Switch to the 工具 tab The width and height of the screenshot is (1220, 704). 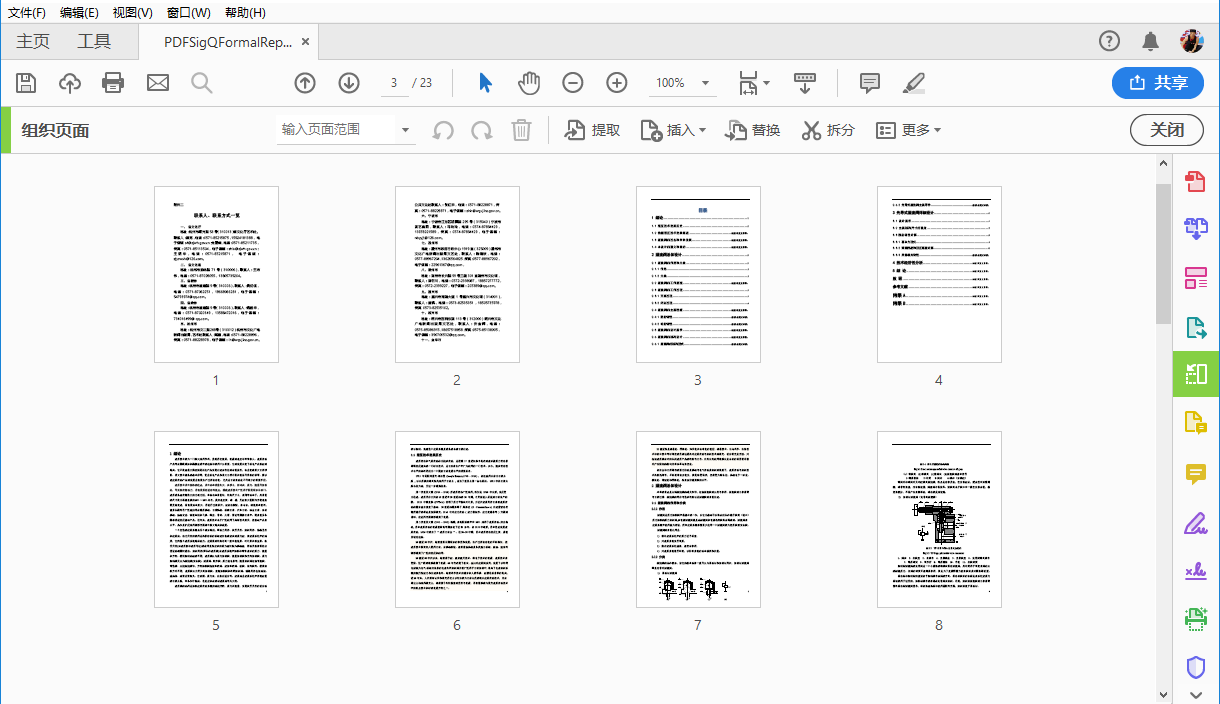[94, 41]
